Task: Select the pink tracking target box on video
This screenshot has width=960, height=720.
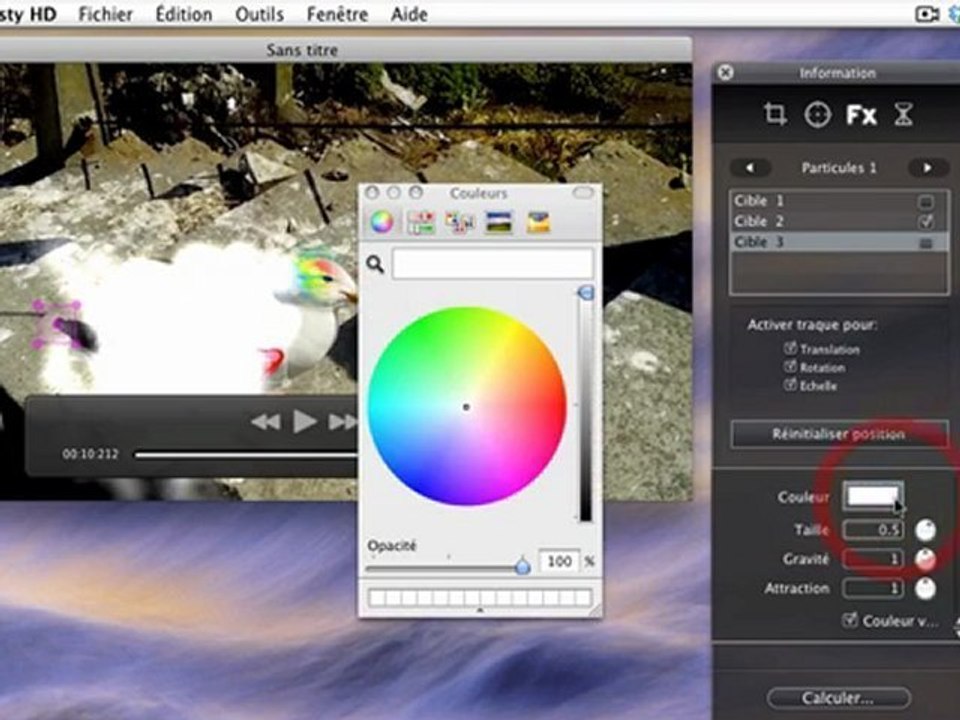Action: pos(57,324)
